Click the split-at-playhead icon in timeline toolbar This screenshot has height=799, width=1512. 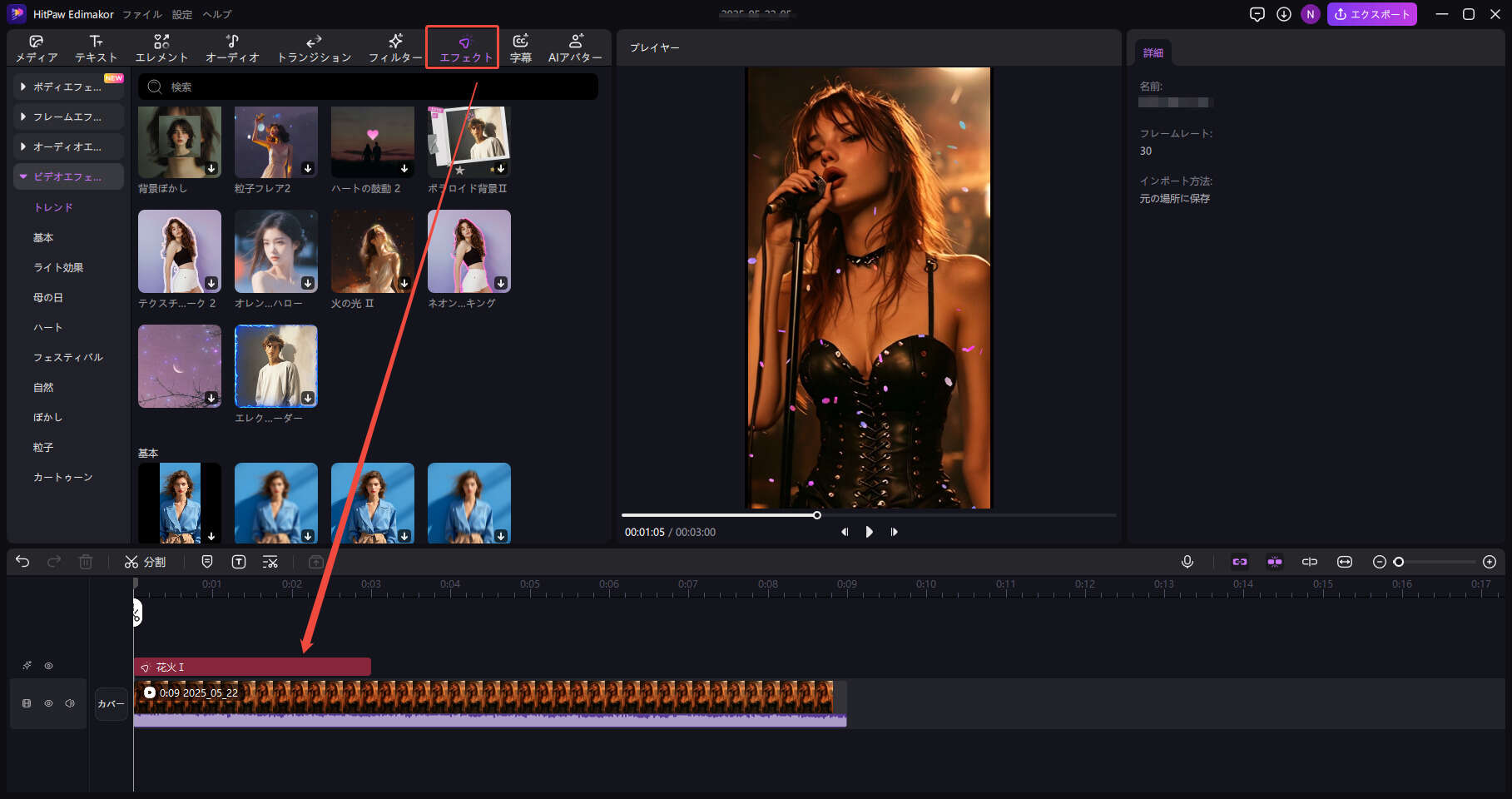click(x=1310, y=562)
